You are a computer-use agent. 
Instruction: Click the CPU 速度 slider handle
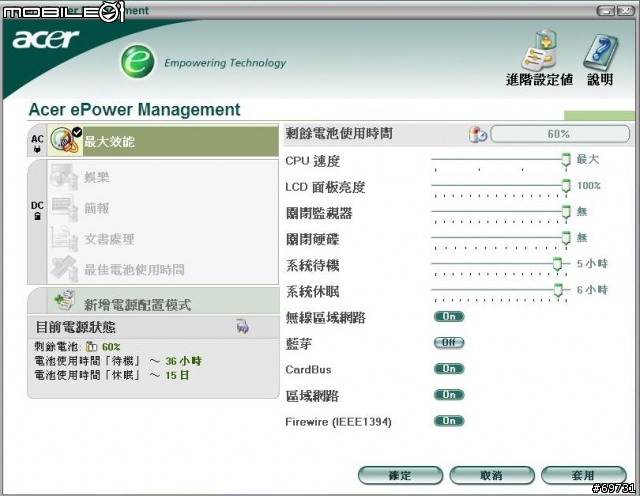pyautogui.click(x=566, y=160)
